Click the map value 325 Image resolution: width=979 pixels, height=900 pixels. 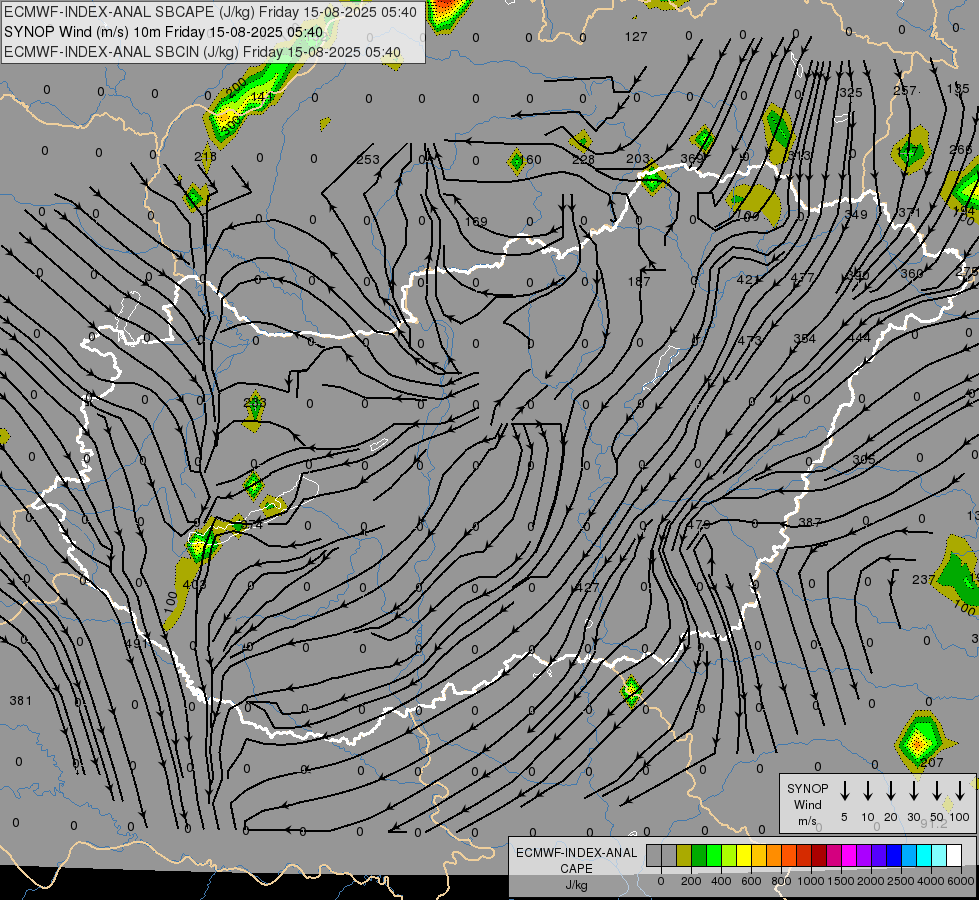850,92
